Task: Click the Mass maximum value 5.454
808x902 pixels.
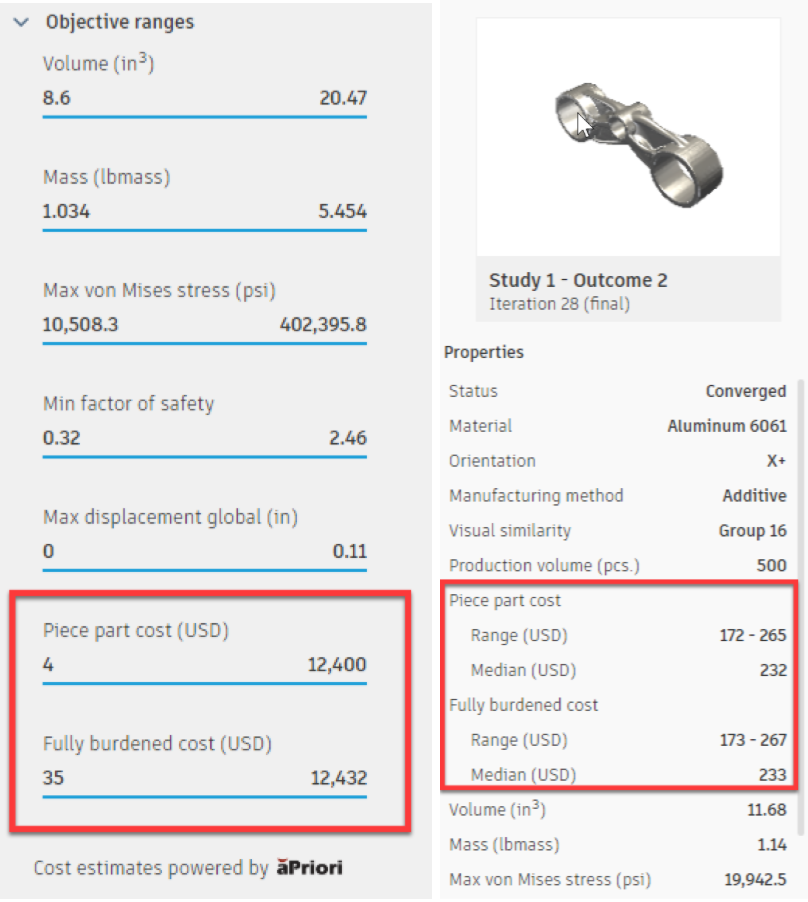Action: (343, 212)
